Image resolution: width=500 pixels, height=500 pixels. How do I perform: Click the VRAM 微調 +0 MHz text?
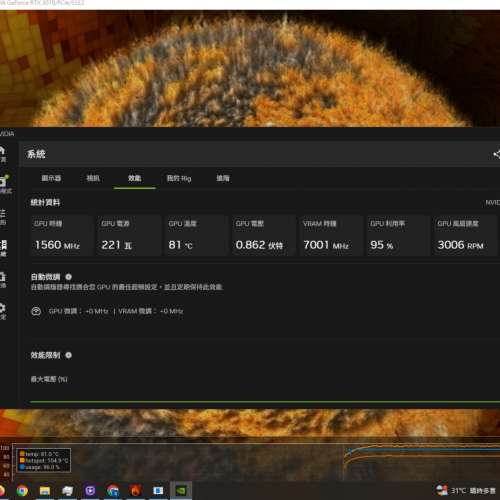[x=151, y=311]
